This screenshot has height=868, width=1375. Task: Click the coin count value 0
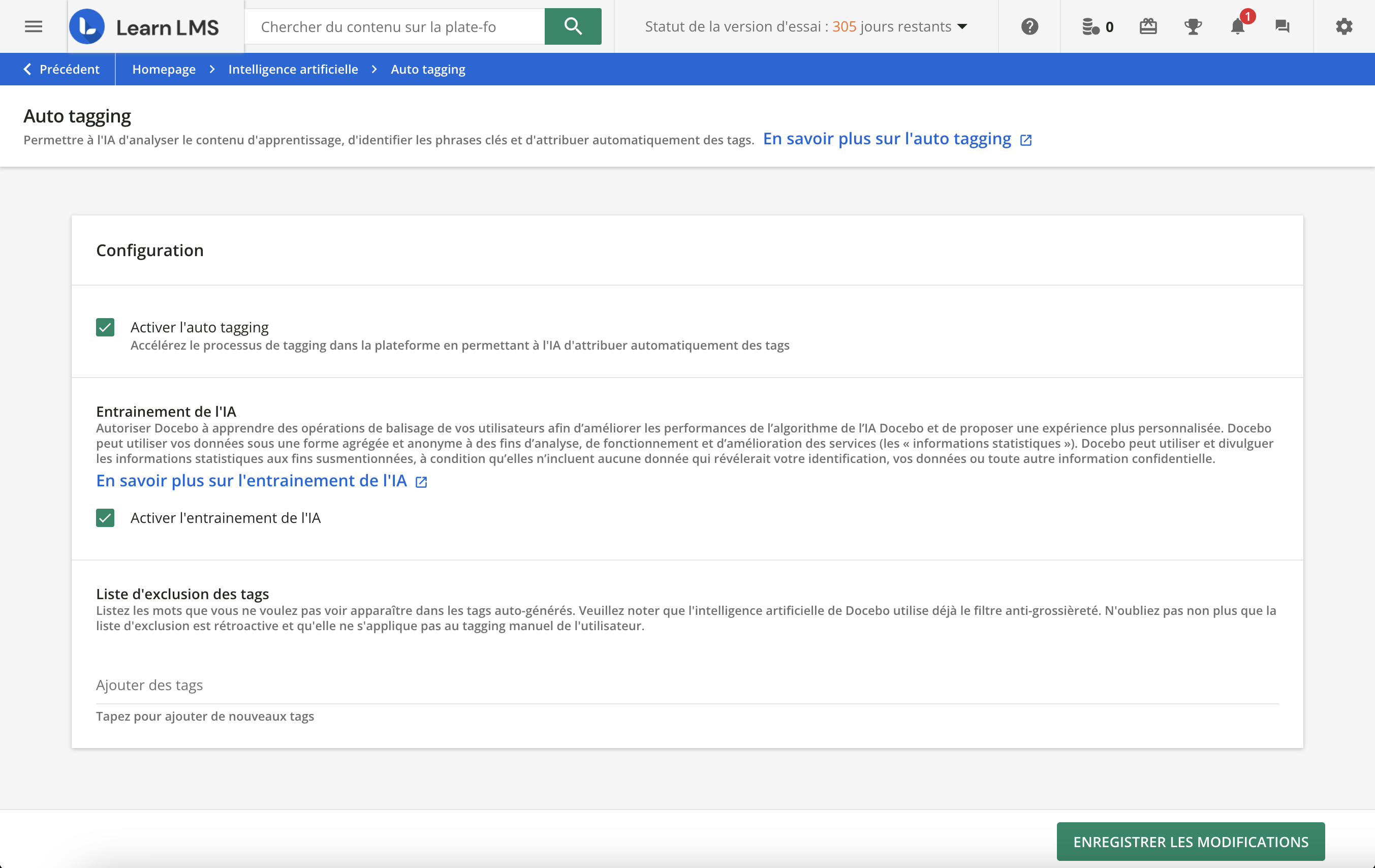pyautogui.click(x=1109, y=27)
